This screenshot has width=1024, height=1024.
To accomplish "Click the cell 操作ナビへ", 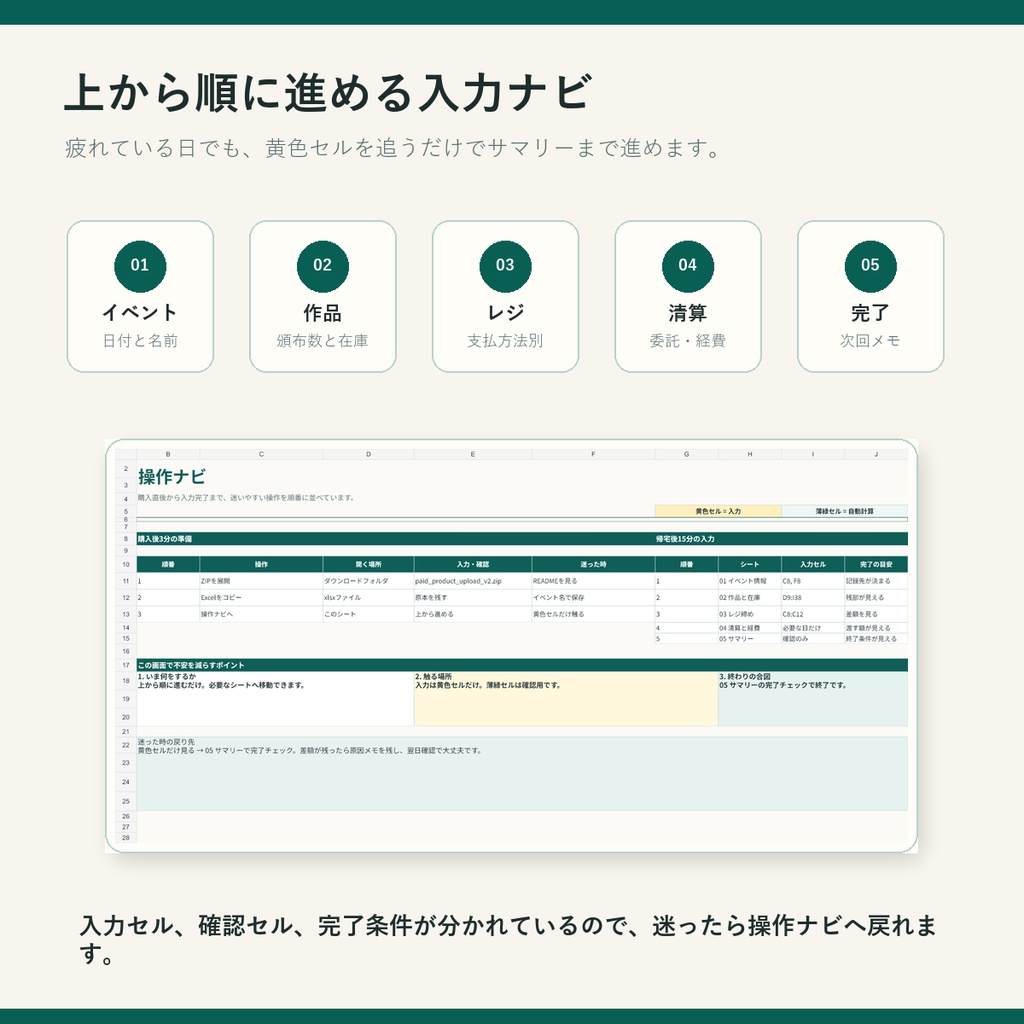I will (x=261, y=614).
